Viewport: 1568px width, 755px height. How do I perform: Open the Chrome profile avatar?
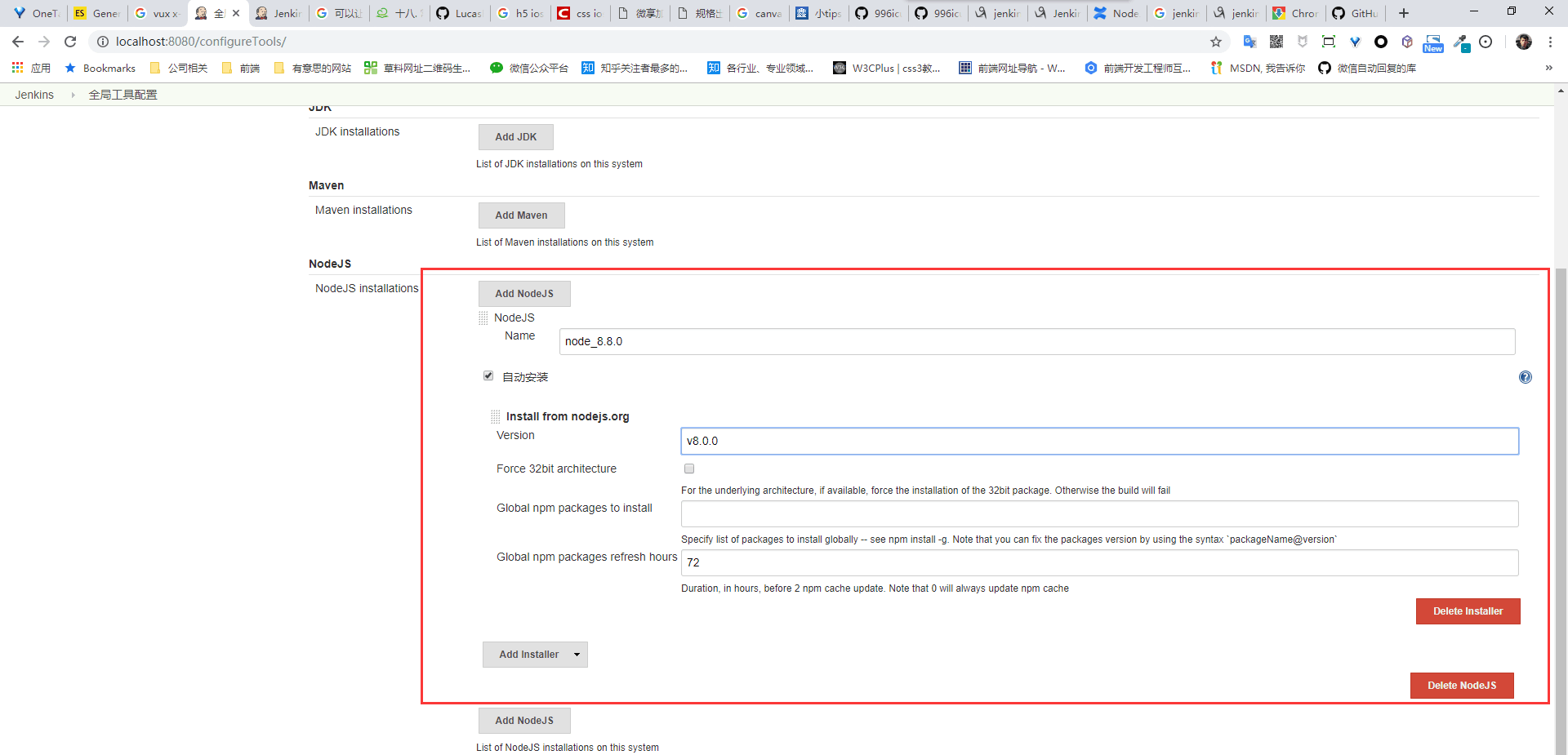(1524, 42)
